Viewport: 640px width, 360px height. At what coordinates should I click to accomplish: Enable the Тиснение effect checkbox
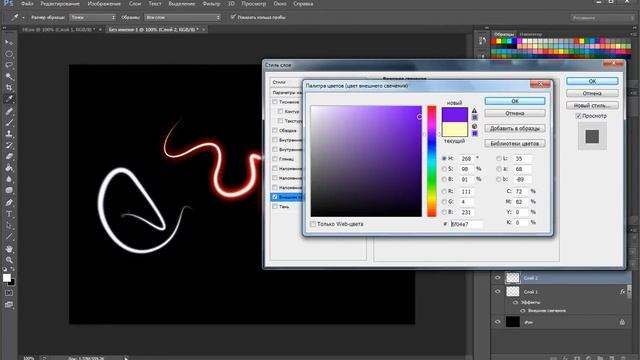pos(275,102)
